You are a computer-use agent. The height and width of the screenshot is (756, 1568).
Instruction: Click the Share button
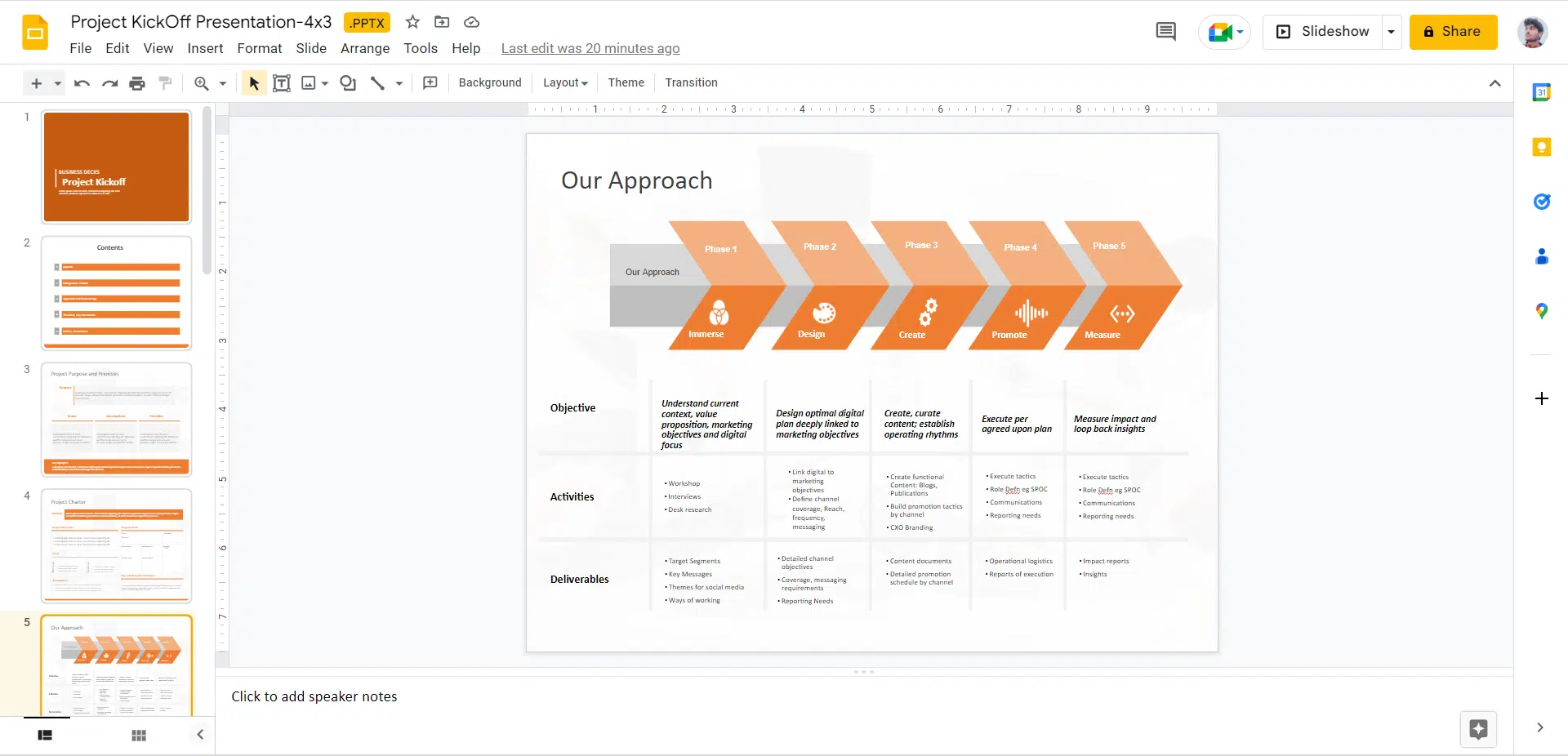(x=1453, y=32)
